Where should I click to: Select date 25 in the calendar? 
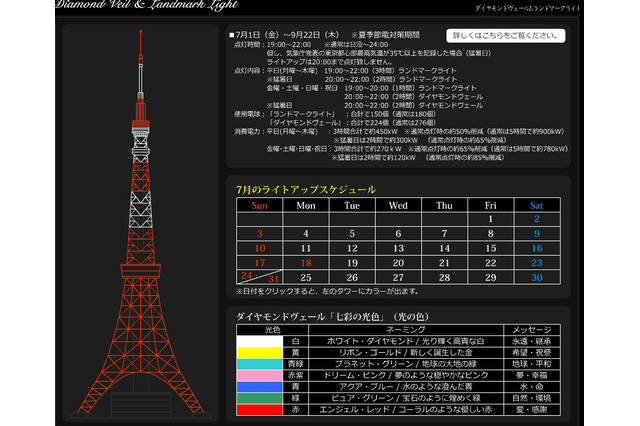click(x=306, y=278)
